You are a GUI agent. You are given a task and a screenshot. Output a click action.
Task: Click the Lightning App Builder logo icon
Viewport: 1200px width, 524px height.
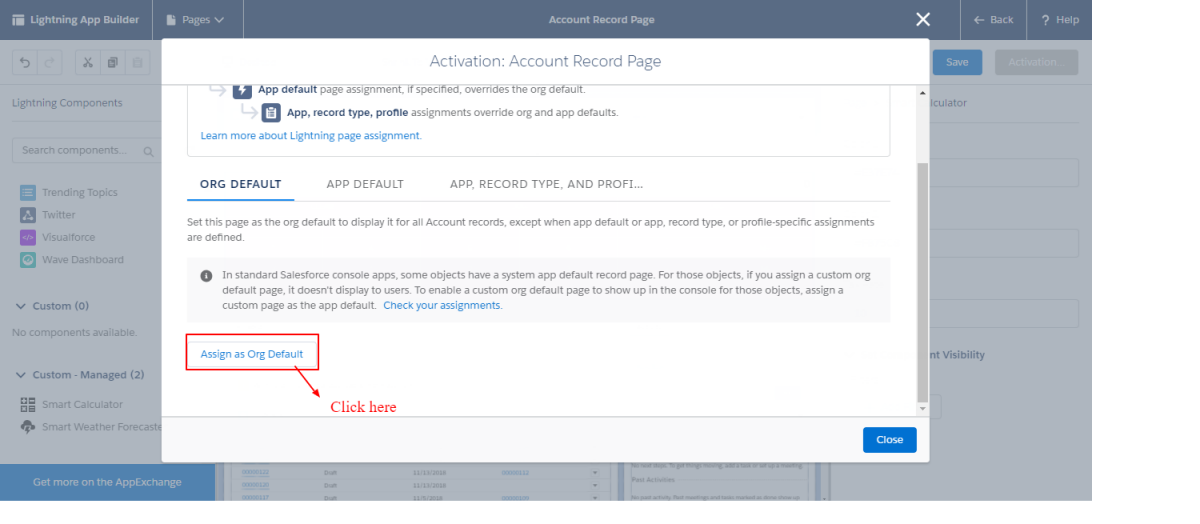point(19,20)
